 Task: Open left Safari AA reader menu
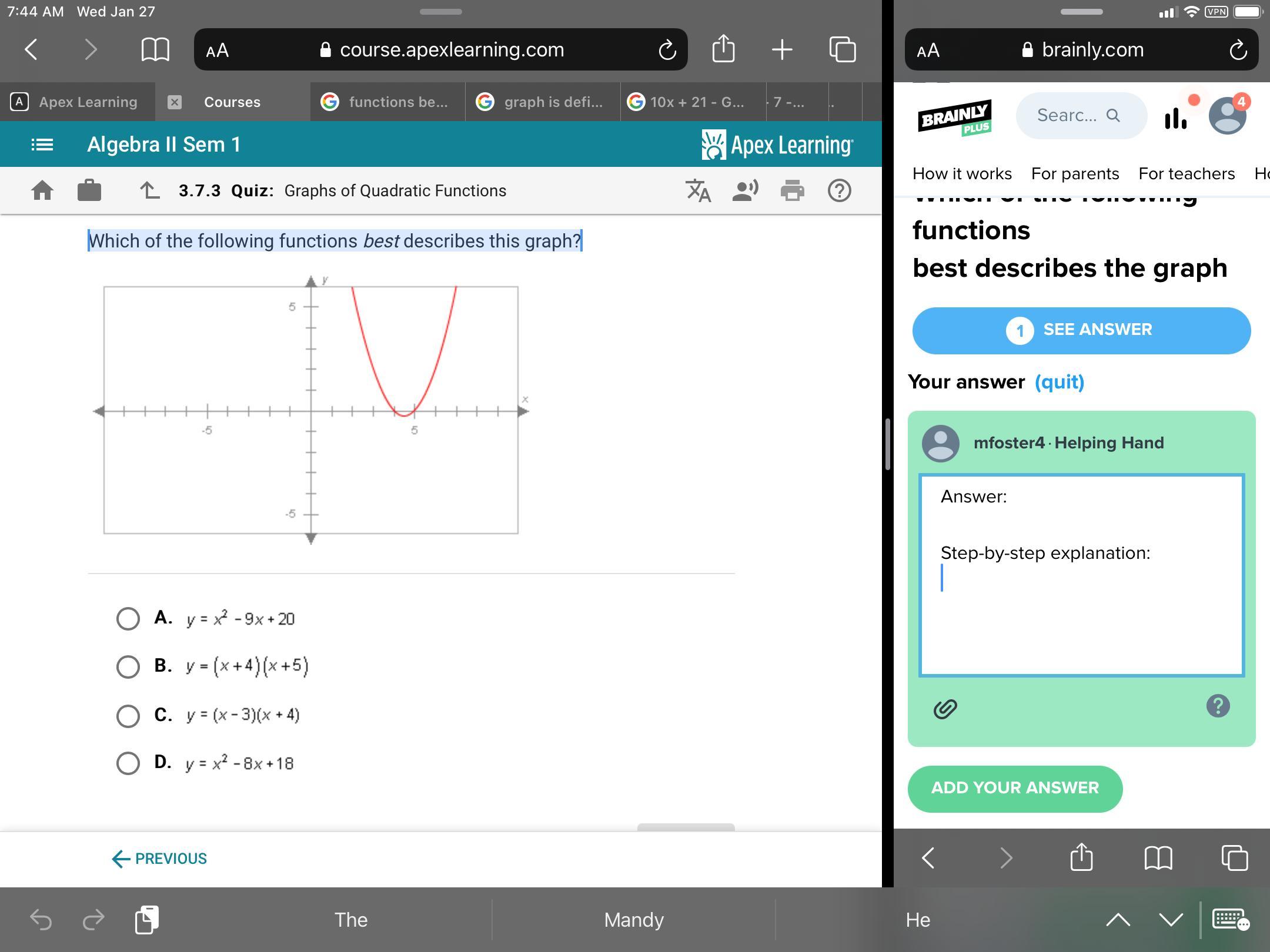click(218, 51)
